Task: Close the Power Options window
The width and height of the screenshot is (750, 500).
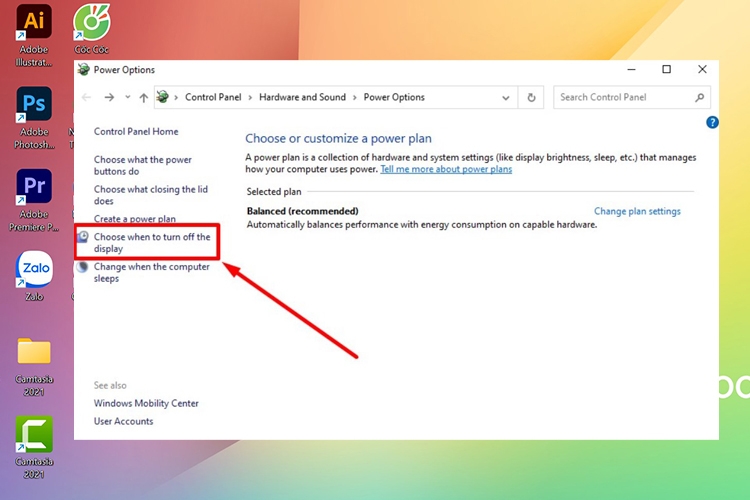Action: pos(702,69)
